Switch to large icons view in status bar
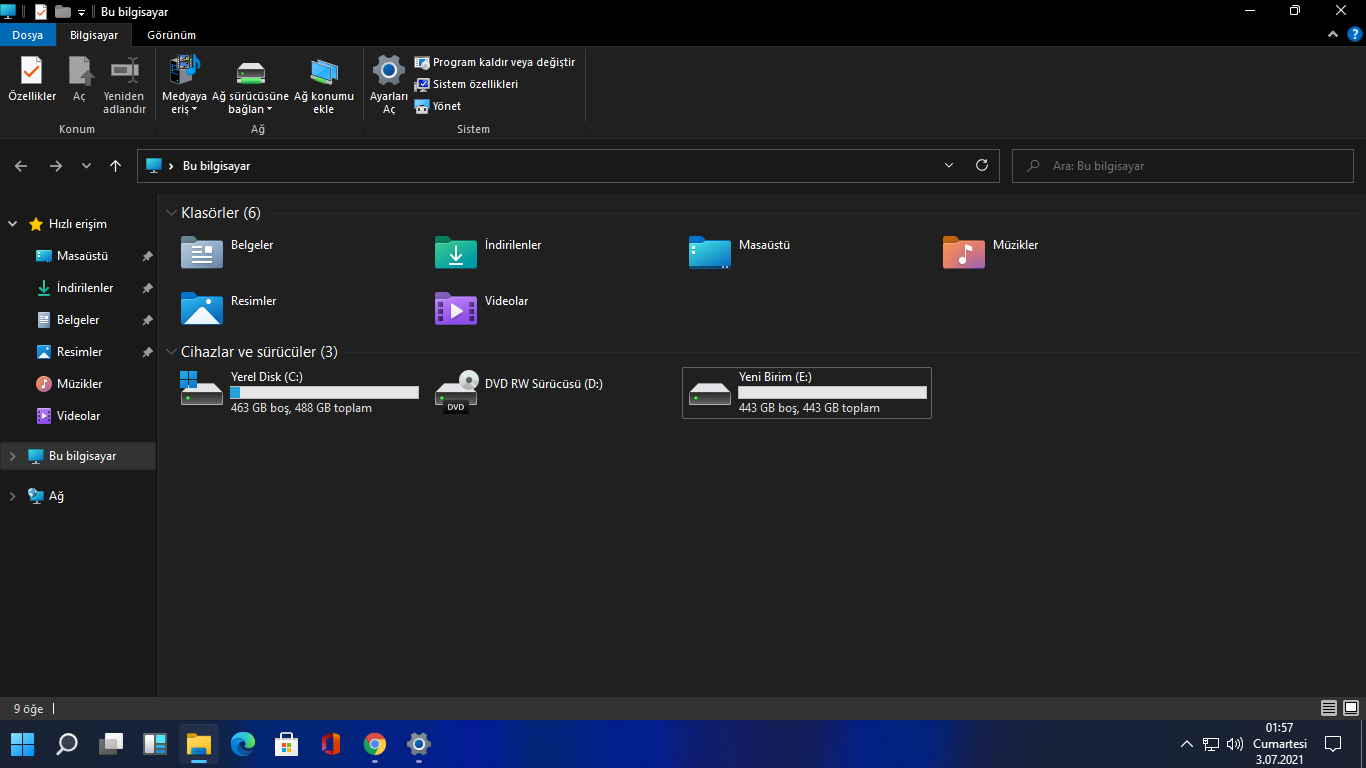The image size is (1366, 768). point(1349,708)
